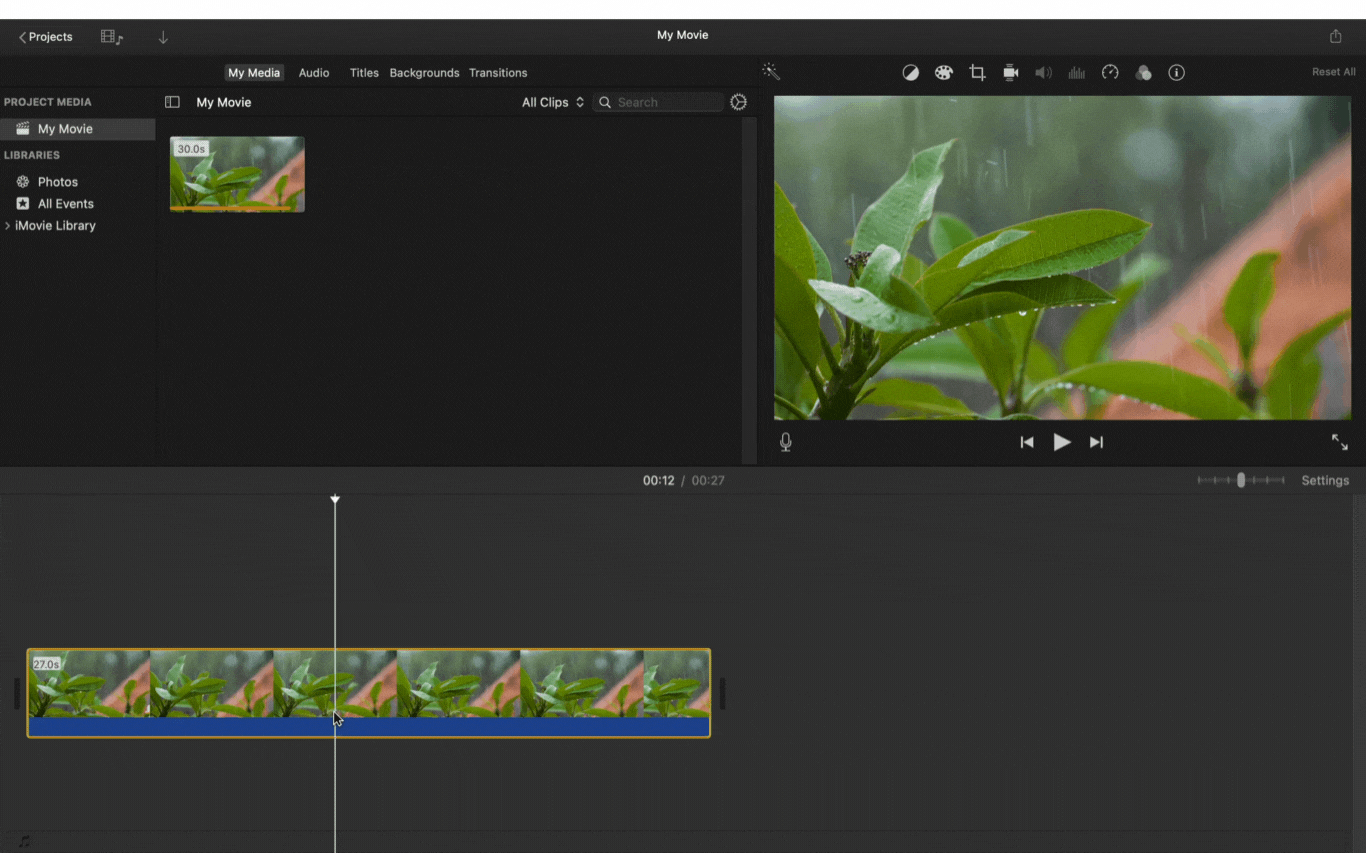
Task: Open the All Clips filter dropdown
Action: [x=552, y=101]
